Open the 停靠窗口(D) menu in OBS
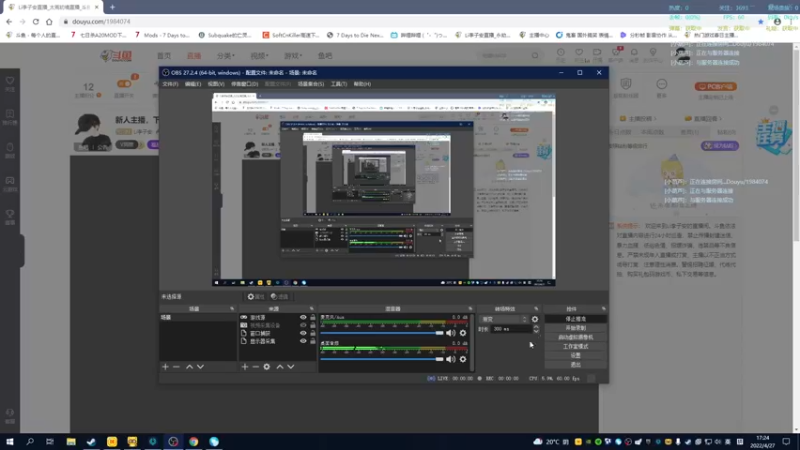Screen dimensions: 800x450 click(244, 84)
